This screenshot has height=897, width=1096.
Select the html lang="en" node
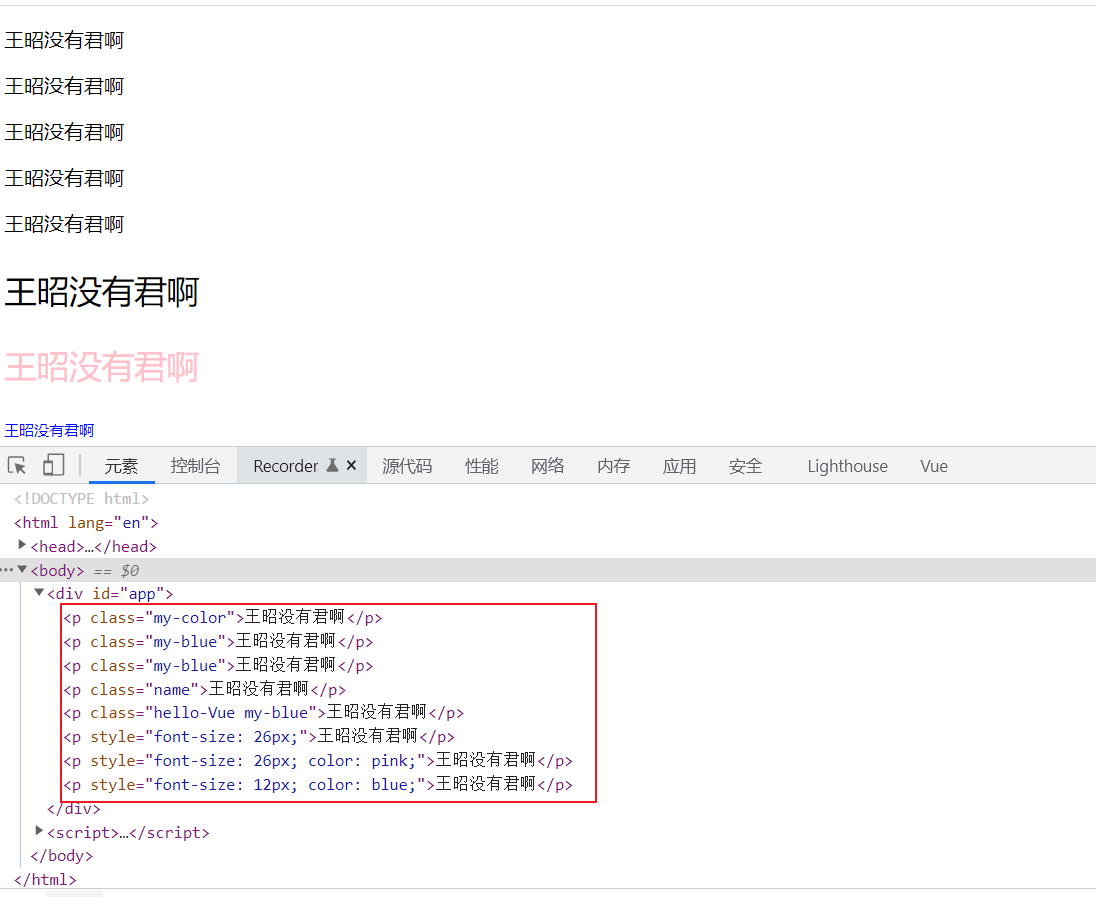coord(86,522)
